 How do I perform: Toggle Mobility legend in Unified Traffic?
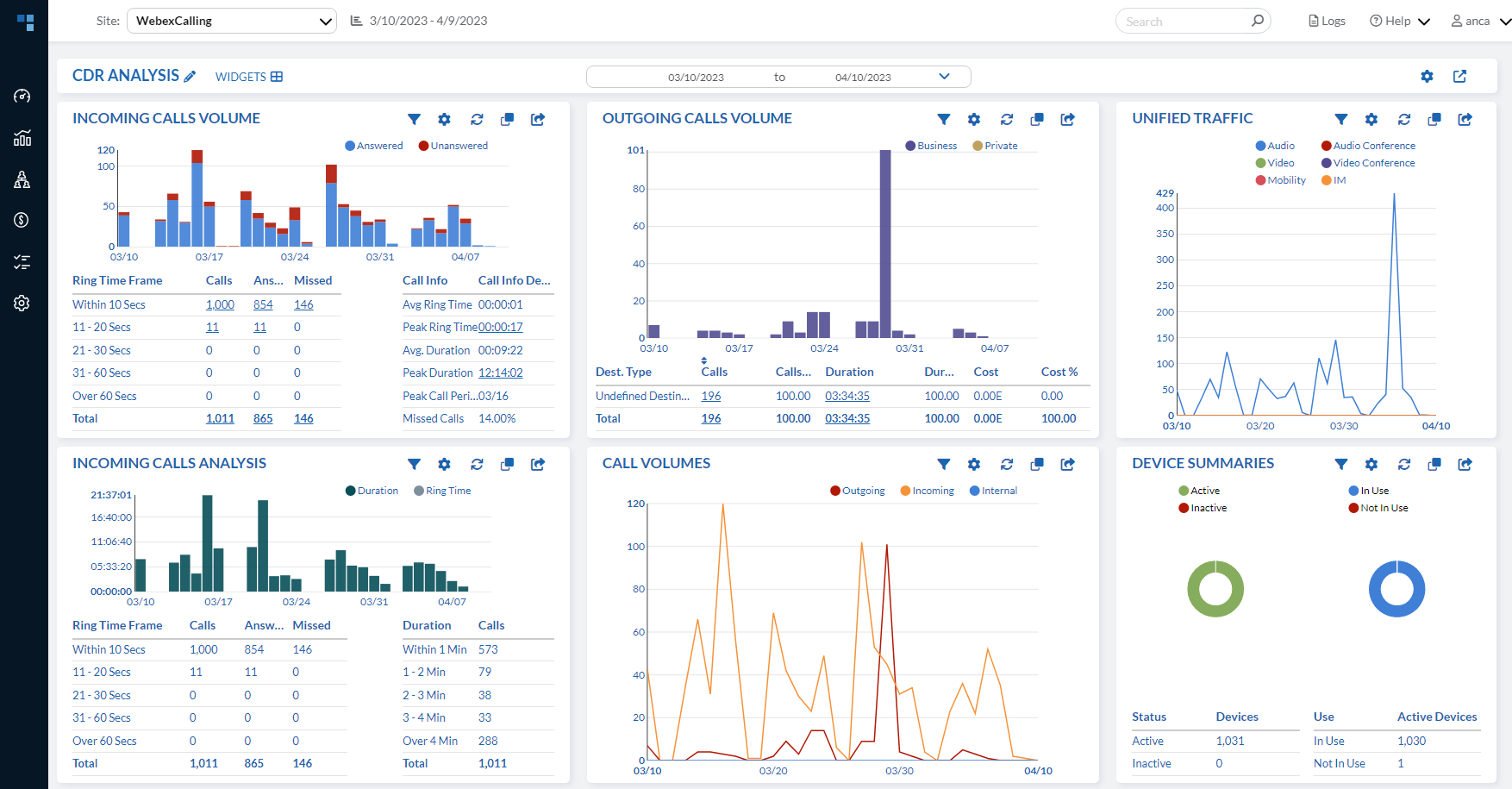[1281, 180]
